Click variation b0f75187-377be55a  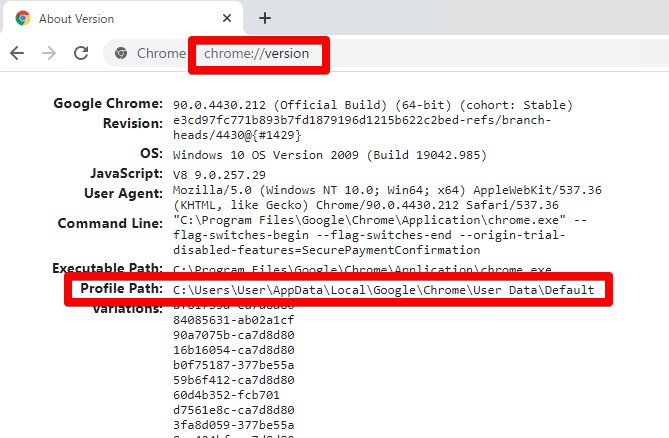click(x=234, y=365)
